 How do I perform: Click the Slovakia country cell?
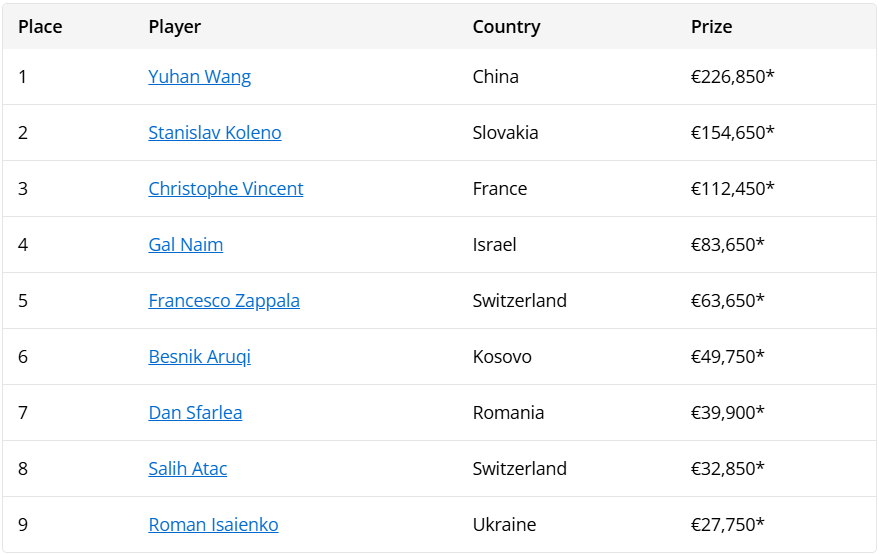(x=505, y=133)
